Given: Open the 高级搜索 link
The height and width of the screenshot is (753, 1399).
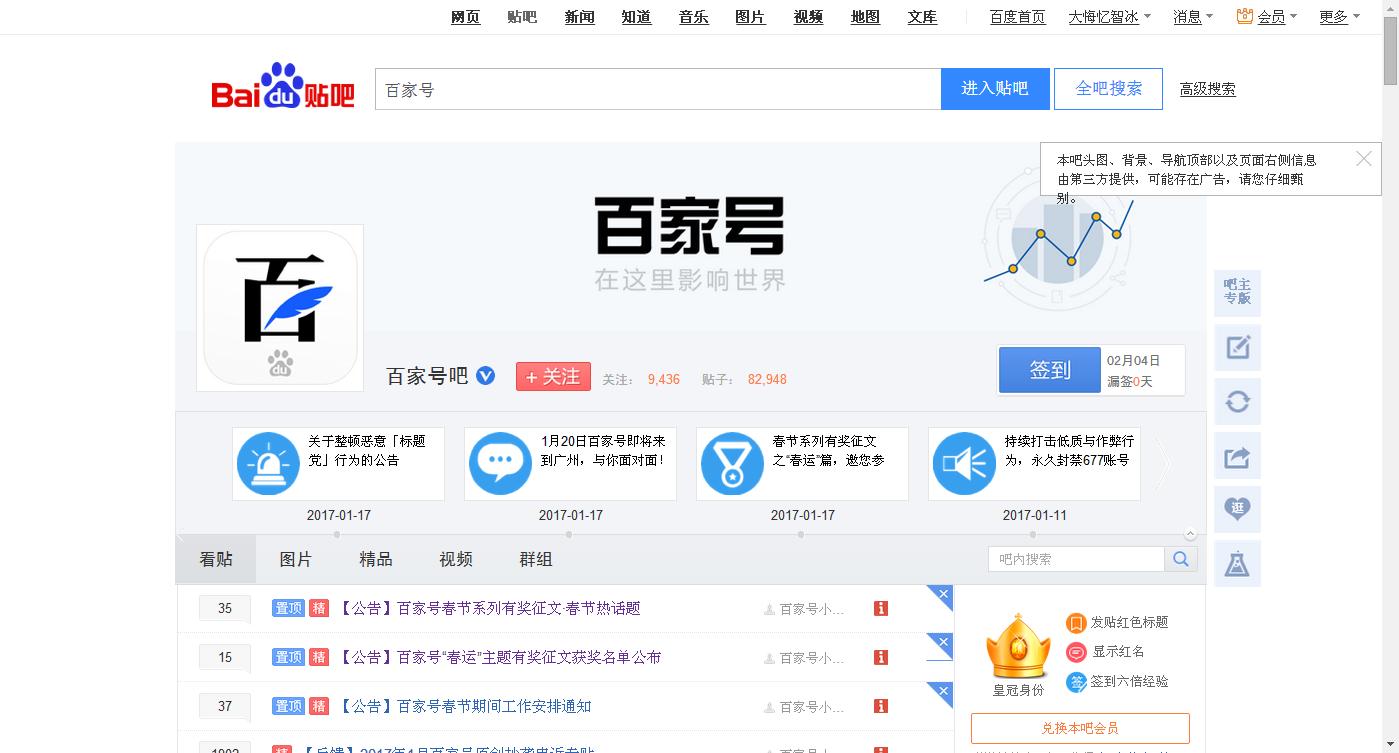Looking at the screenshot, I should click(1207, 89).
